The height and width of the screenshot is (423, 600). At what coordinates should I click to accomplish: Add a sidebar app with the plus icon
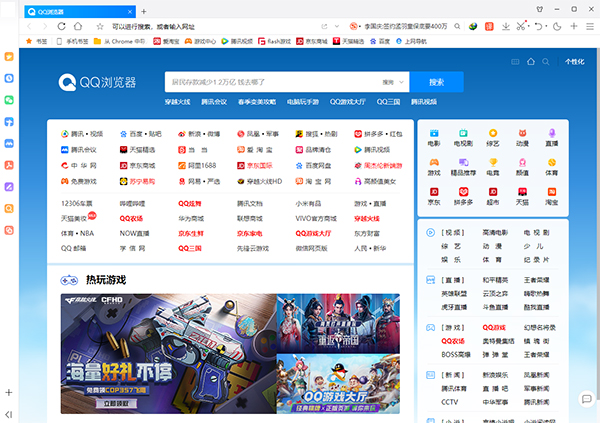pos(9,392)
